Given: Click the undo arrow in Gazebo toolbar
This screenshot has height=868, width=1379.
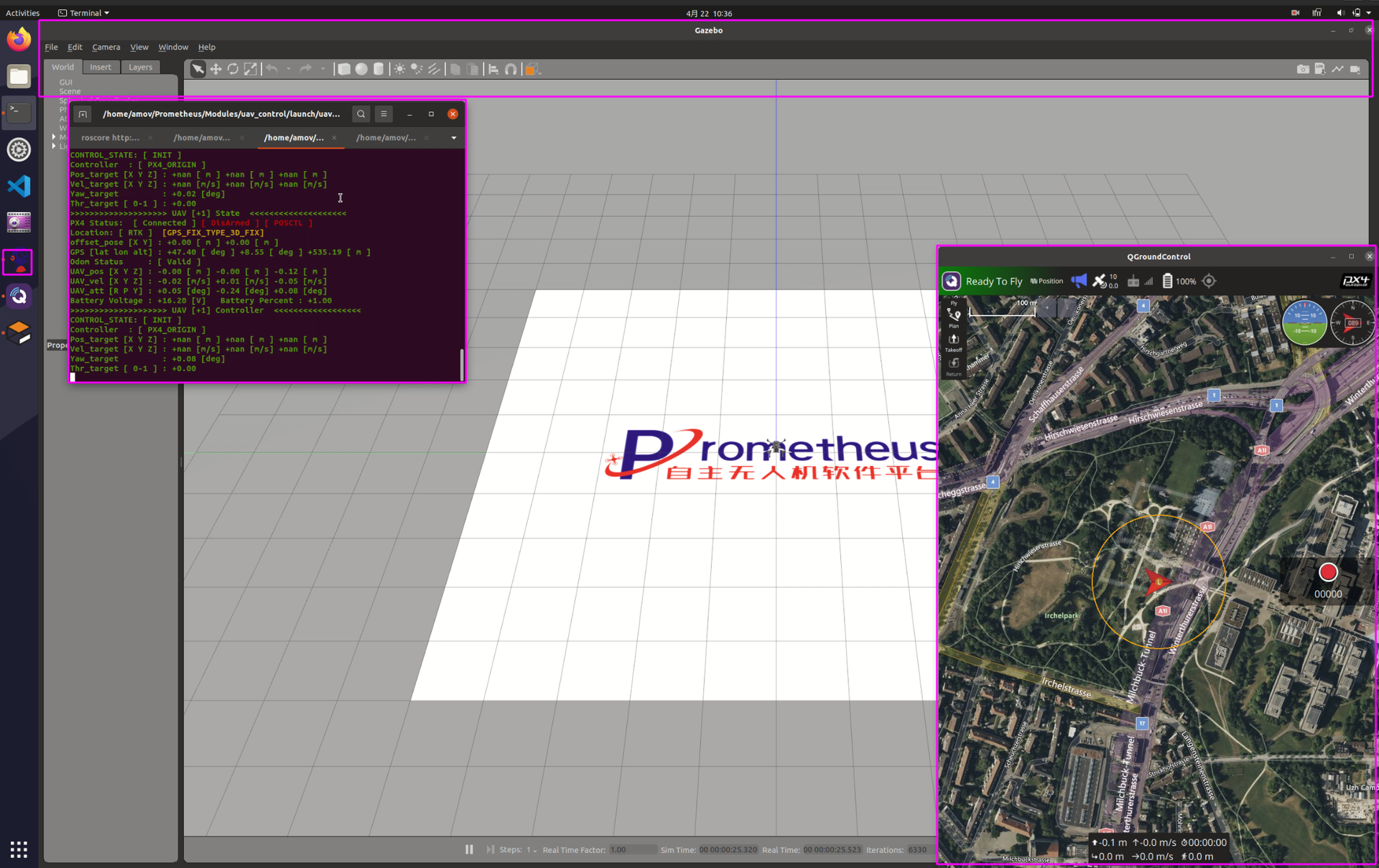Looking at the screenshot, I should pos(271,69).
